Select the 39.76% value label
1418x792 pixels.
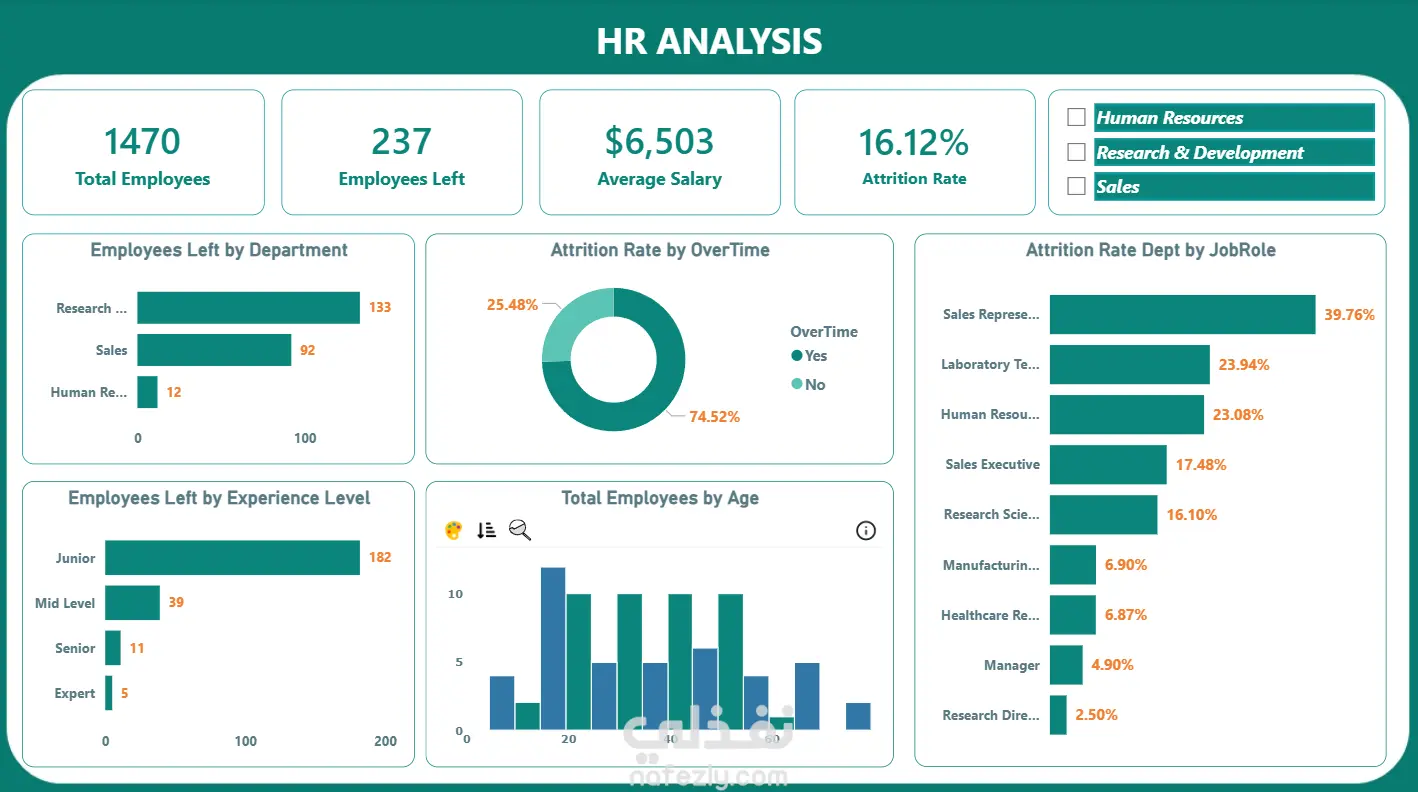1350,314
